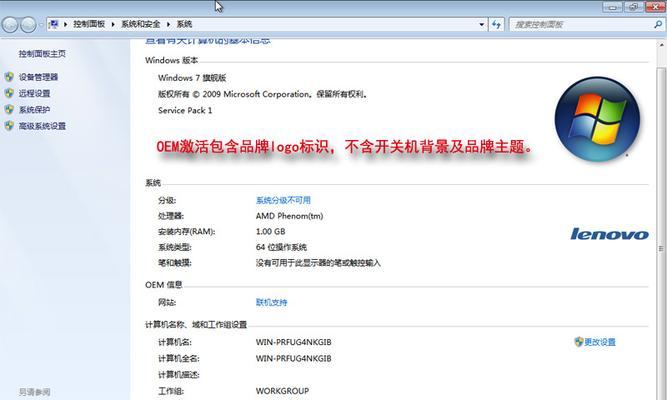Click the Windows 7 旗舰版 edition text
The image size is (667, 400).
coord(192,78)
